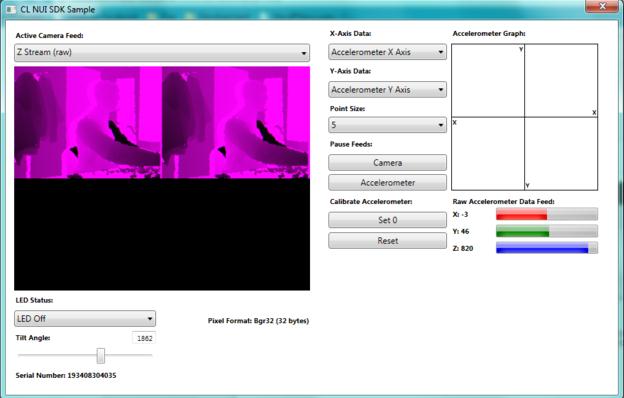Click the Pixel Format: Bgr32 (32 bytes) text
The width and height of the screenshot is (624, 398).
[x=258, y=321]
